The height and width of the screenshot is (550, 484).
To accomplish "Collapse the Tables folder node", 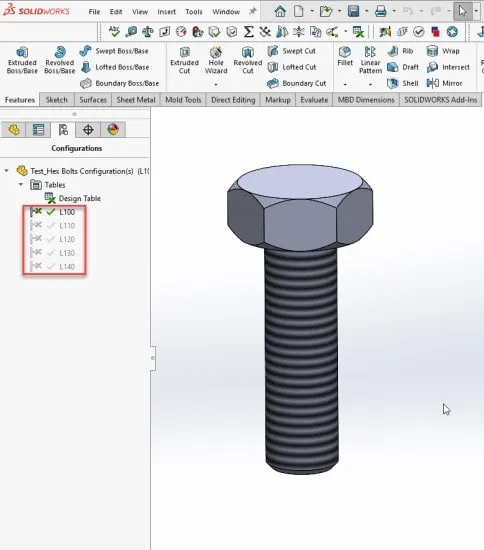I will 21,185.
